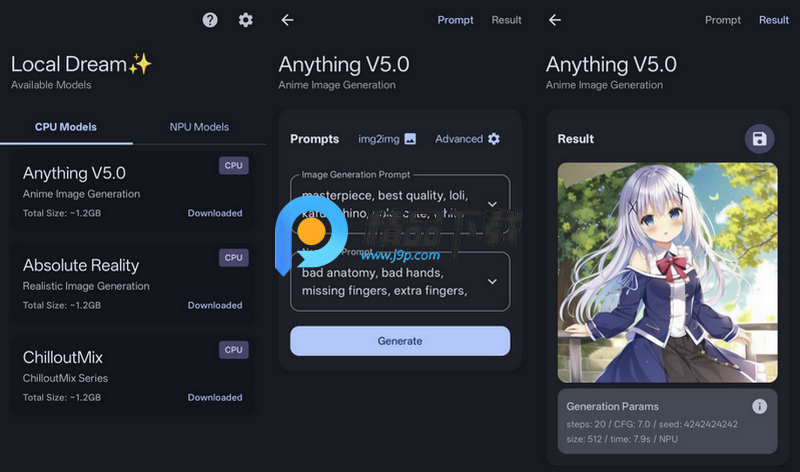800x472 pixels.
Task: Click 'Downloaded' status on ChilloutMix
Action: coord(215,397)
